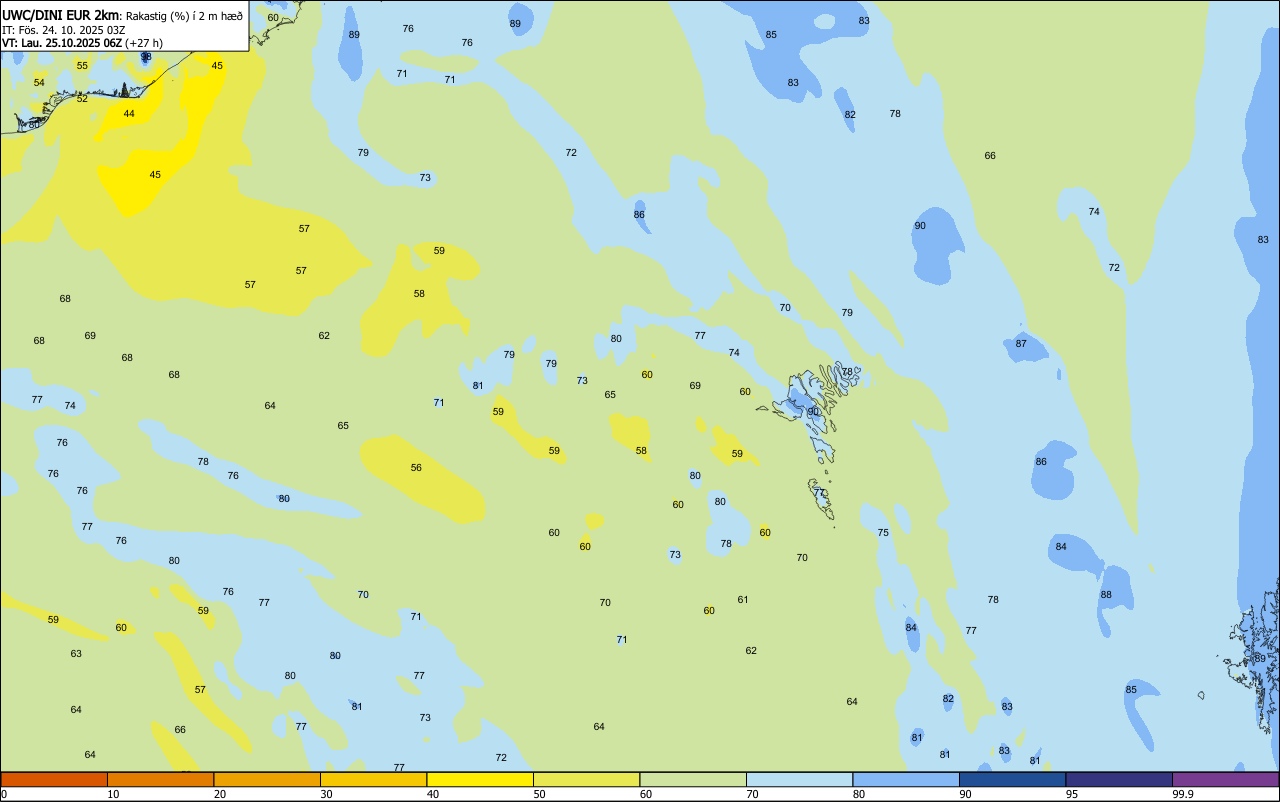Image resolution: width=1280 pixels, height=802 pixels.
Task: Click the "30" legend tick label
Action: (x=326, y=794)
